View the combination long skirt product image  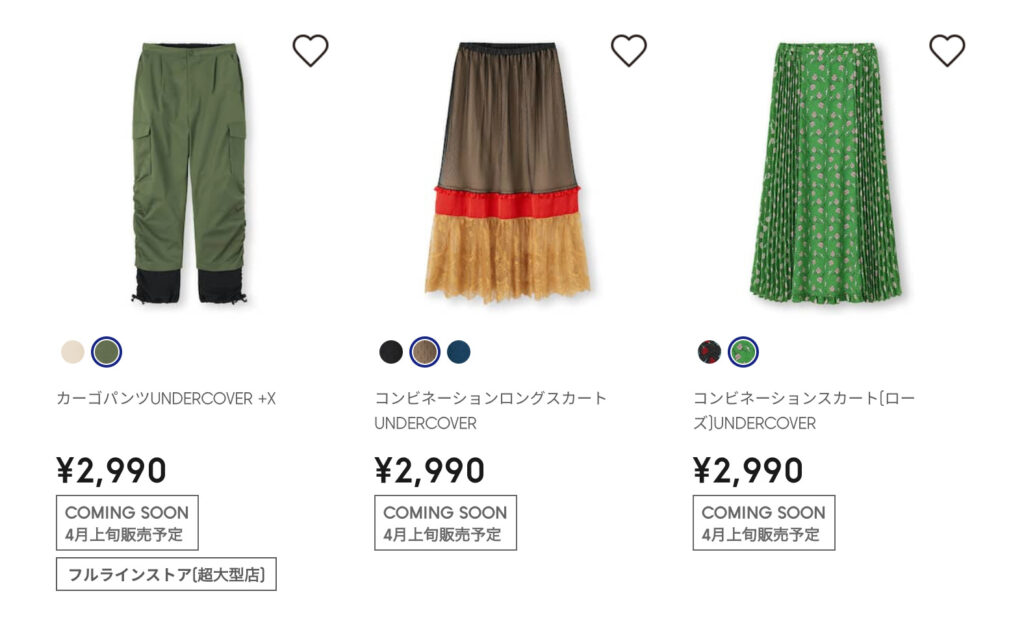(507, 173)
